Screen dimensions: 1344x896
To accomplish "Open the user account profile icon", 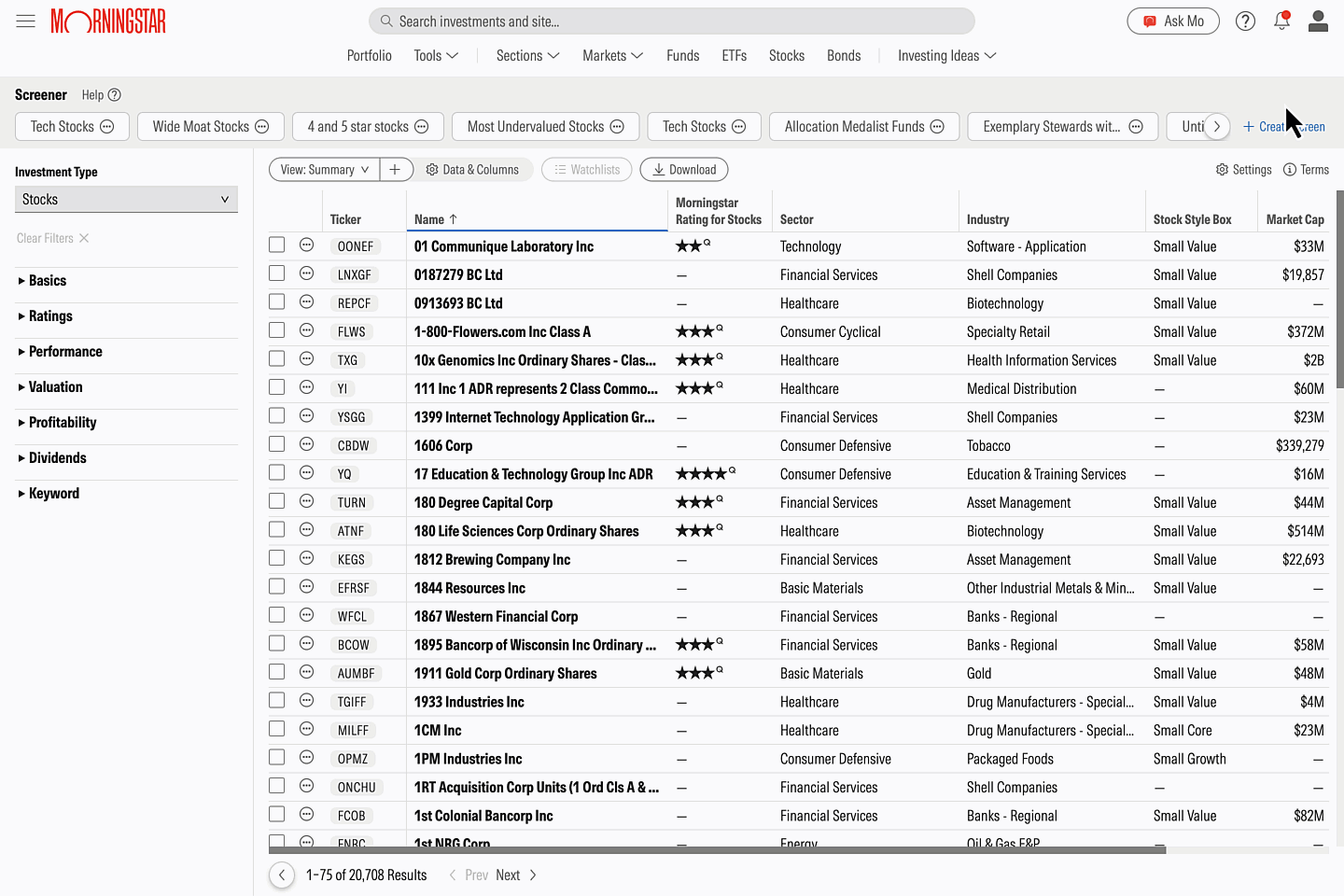I will 1318,21.
